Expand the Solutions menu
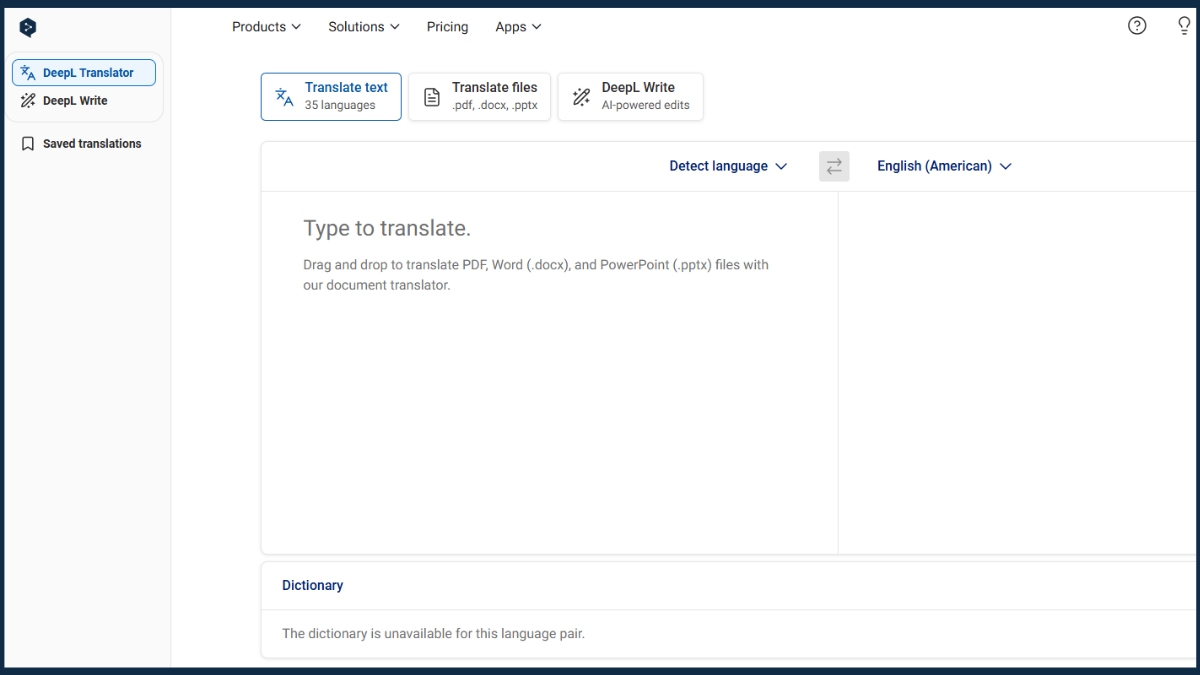1200x675 pixels. coord(364,27)
